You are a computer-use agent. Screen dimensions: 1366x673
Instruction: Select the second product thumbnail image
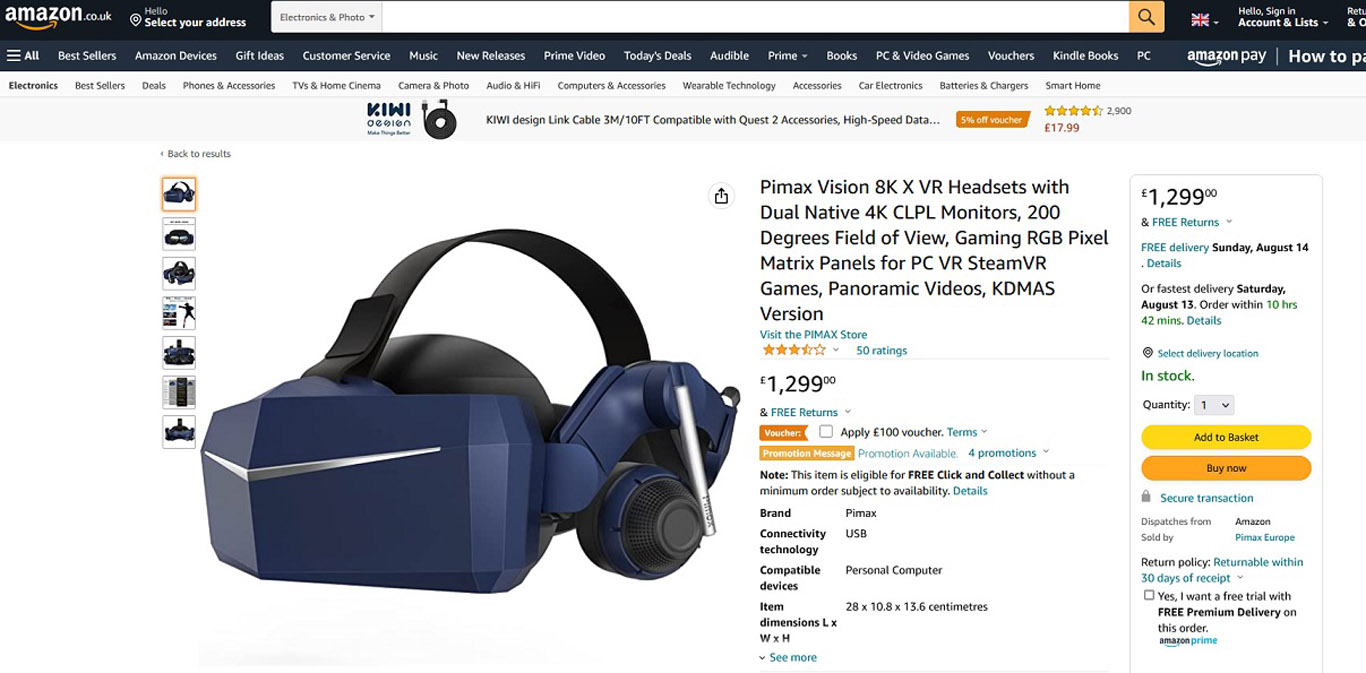[x=179, y=234]
